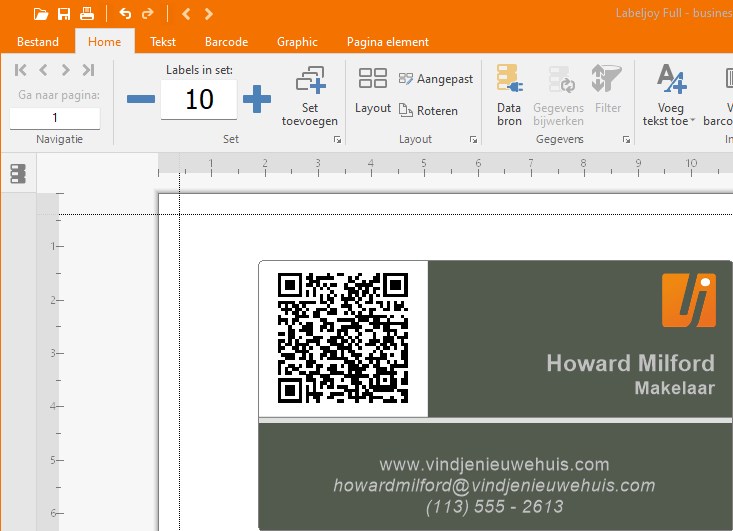Viewport: 733px width, 531px height.
Task: Jump to last page navigation icon
Action: pos(88,70)
